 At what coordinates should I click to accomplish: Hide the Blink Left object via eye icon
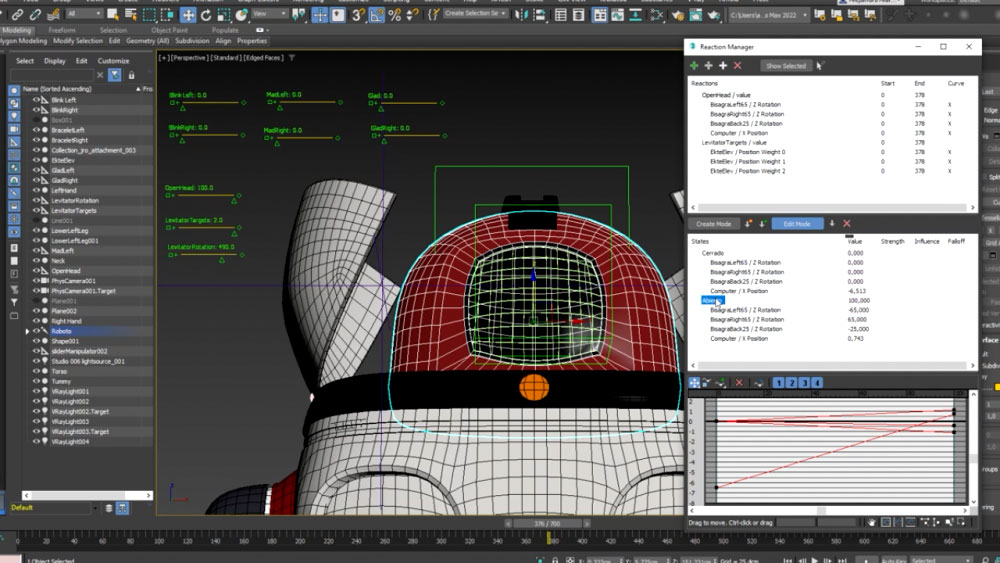click(x=37, y=100)
